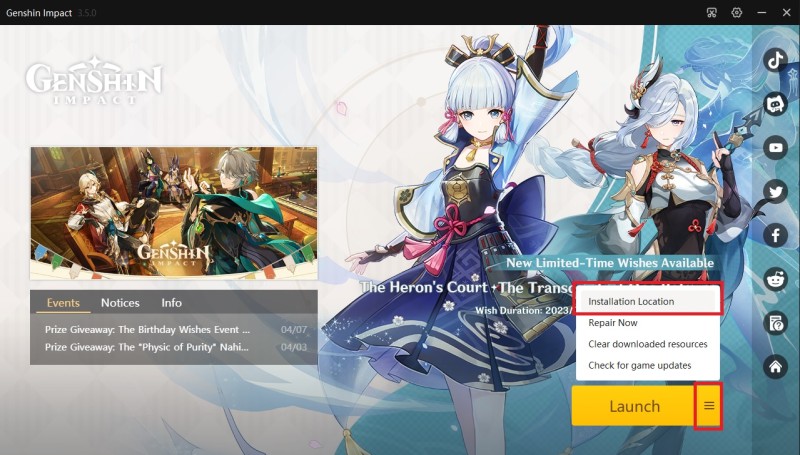Open Birthday Wishes Event giveaway news
This screenshot has height=455, width=800.
tap(148, 328)
